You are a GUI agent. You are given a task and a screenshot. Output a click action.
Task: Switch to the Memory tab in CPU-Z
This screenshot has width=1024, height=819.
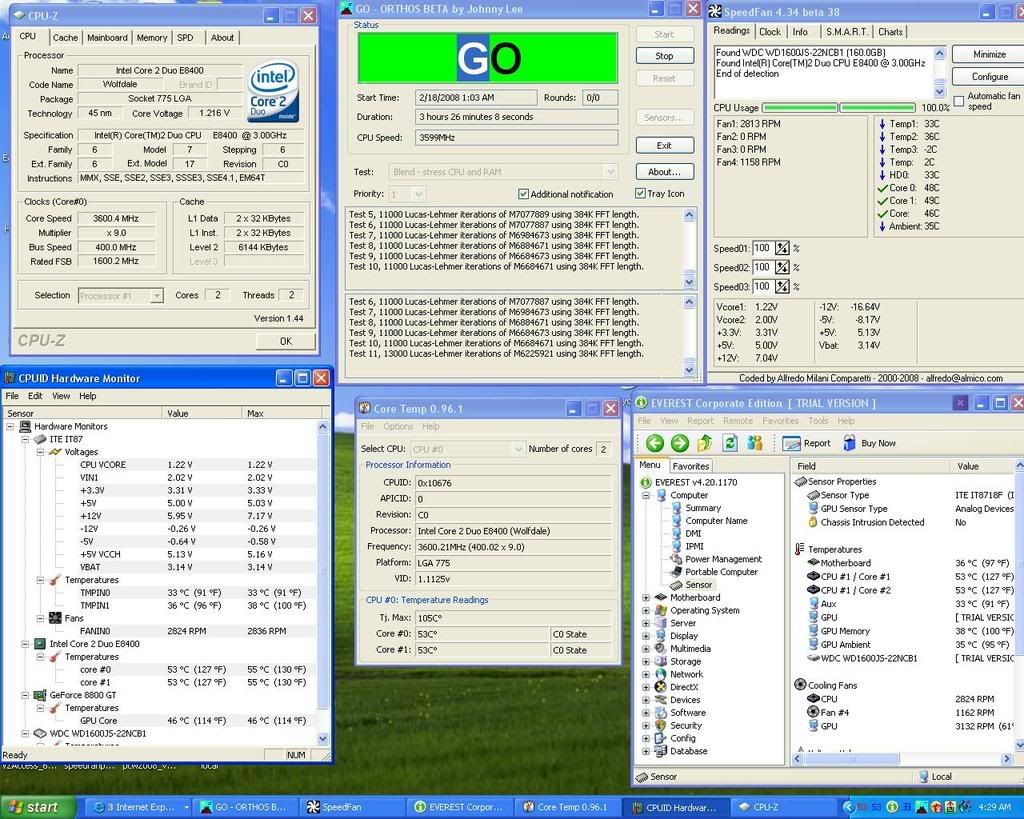(x=152, y=37)
